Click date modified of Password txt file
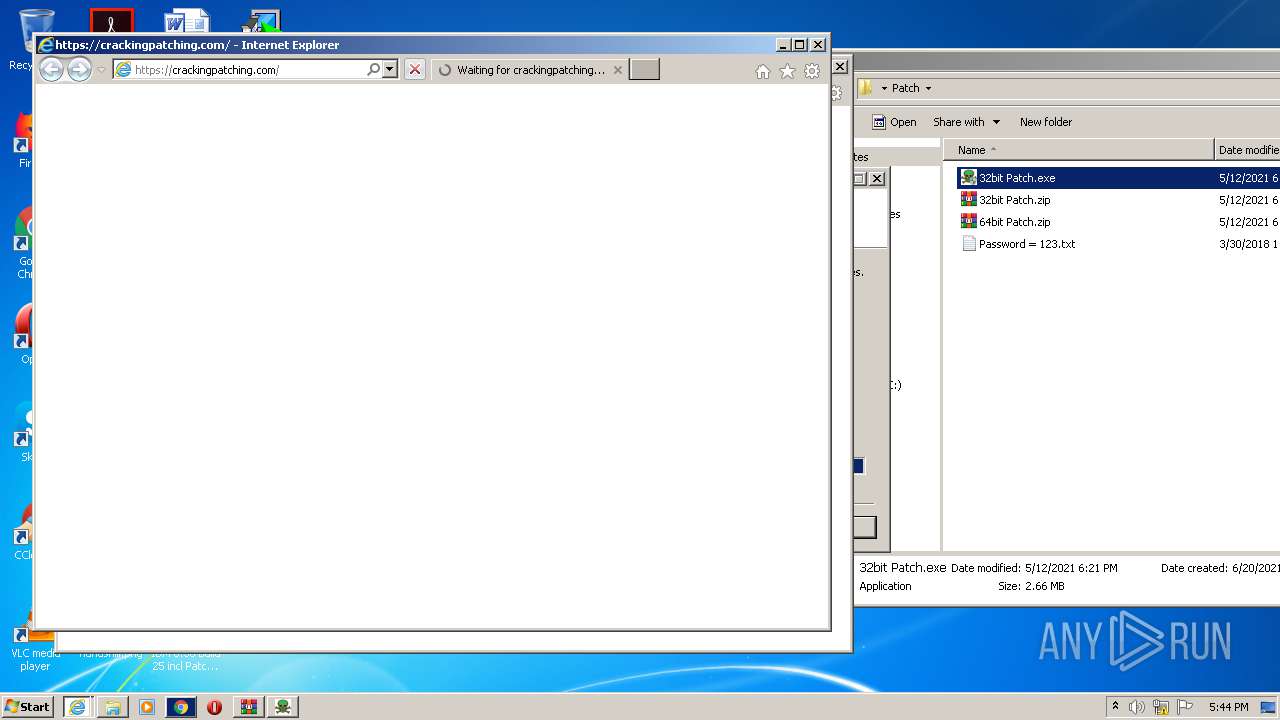This screenshot has height=720, width=1280. click(x=1248, y=244)
